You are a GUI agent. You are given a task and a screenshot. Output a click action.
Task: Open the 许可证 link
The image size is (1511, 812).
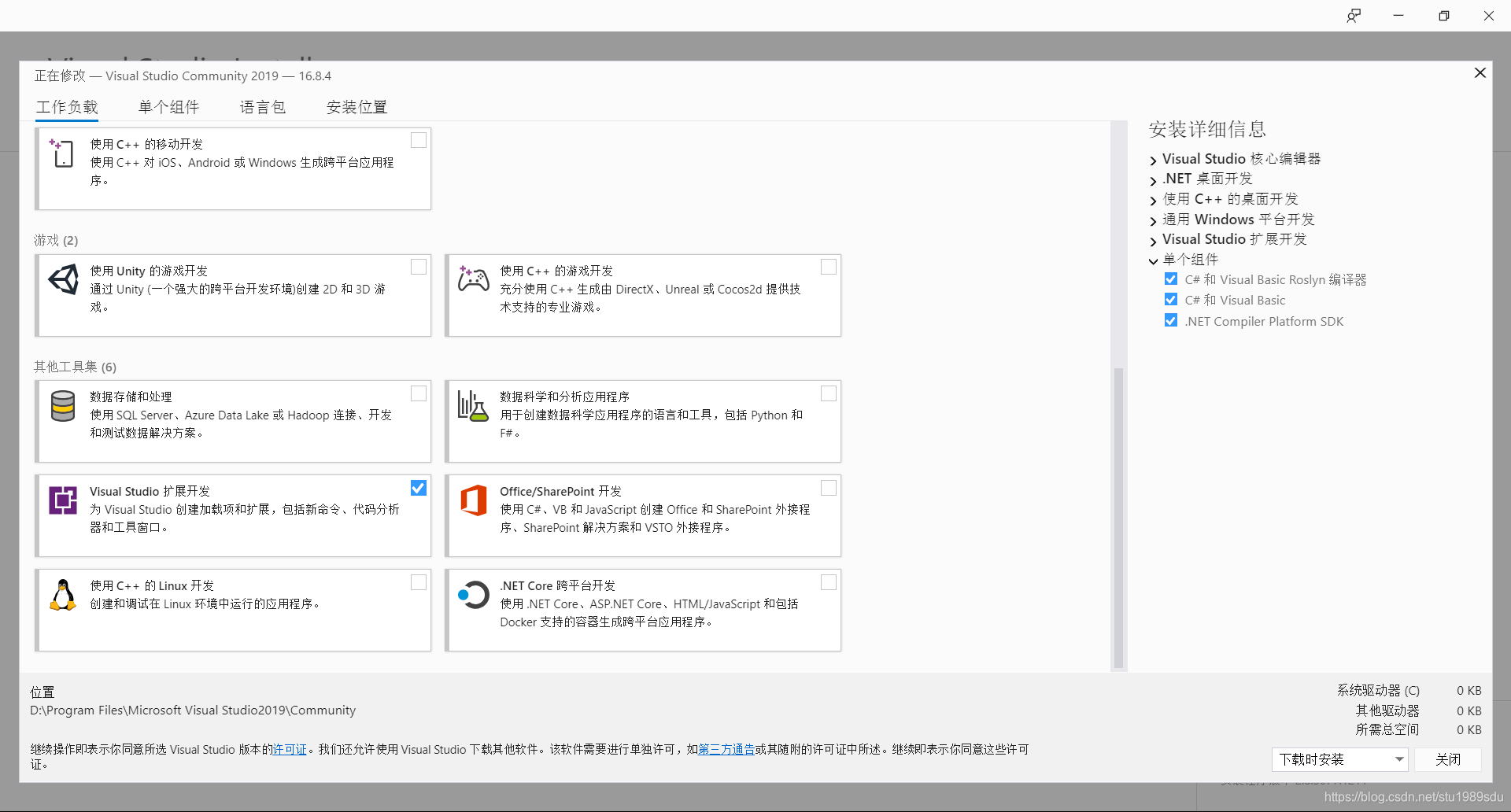290,750
